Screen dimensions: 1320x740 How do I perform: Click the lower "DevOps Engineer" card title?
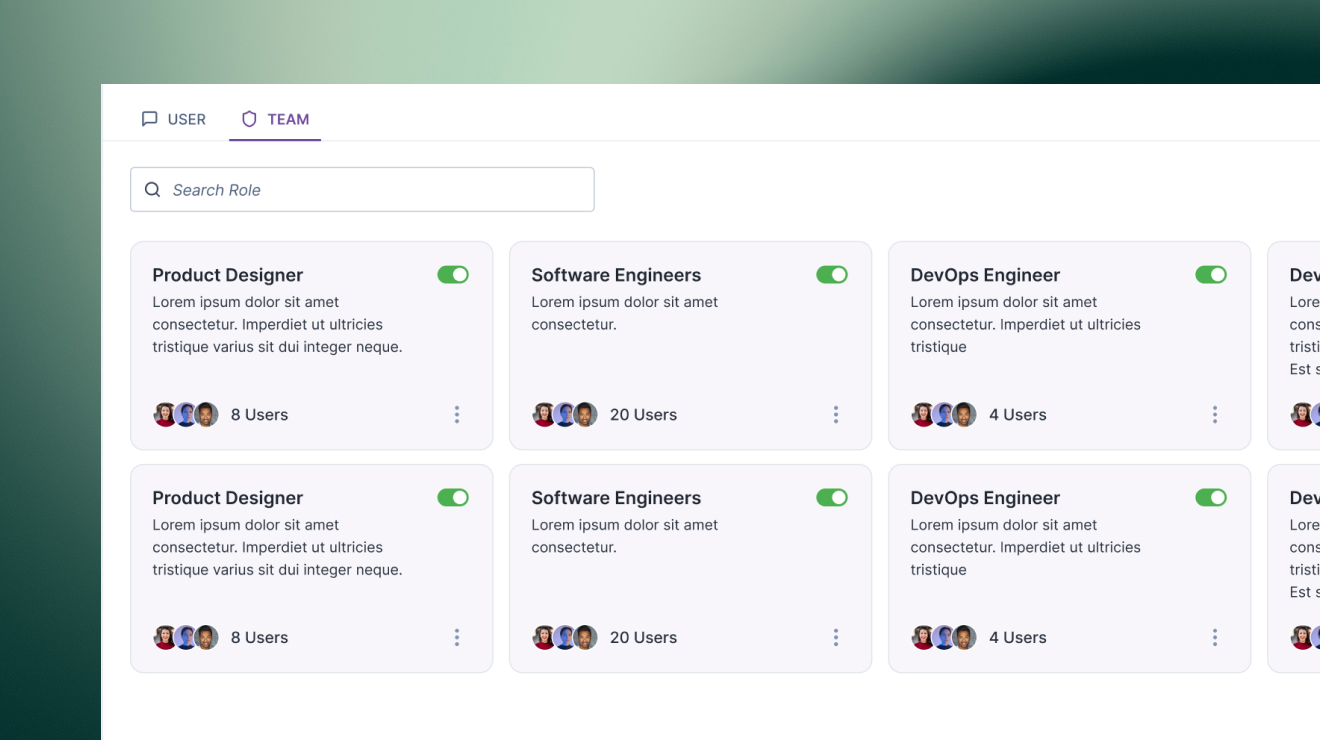(x=985, y=498)
